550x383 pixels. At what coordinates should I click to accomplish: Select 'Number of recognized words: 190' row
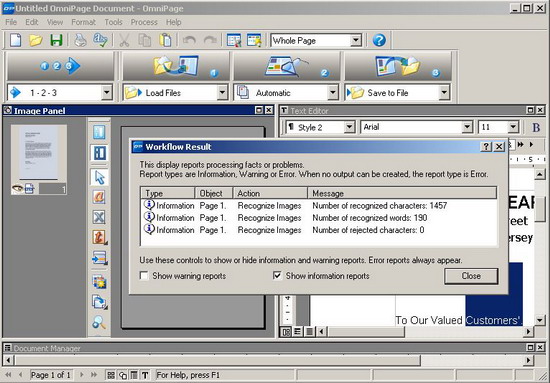coord(319,218)
